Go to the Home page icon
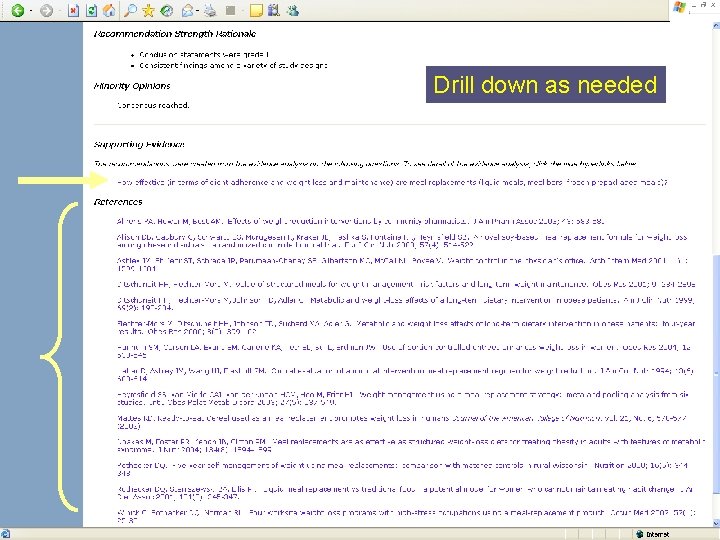The height and width of the screenshot is (540, 720). [x=109, y=10]
